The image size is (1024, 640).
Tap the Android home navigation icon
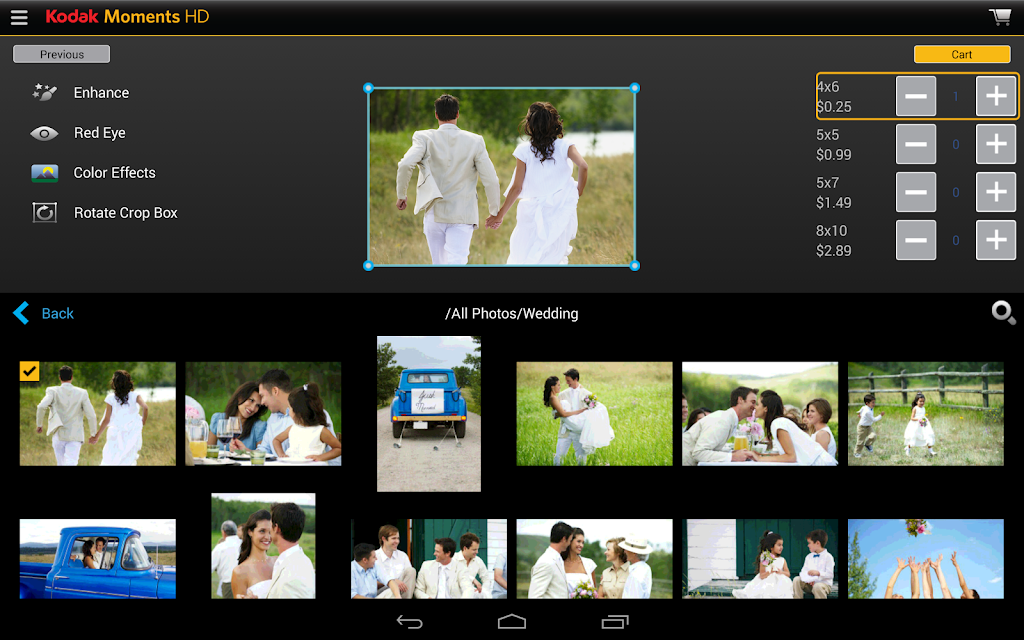(511, 622)
